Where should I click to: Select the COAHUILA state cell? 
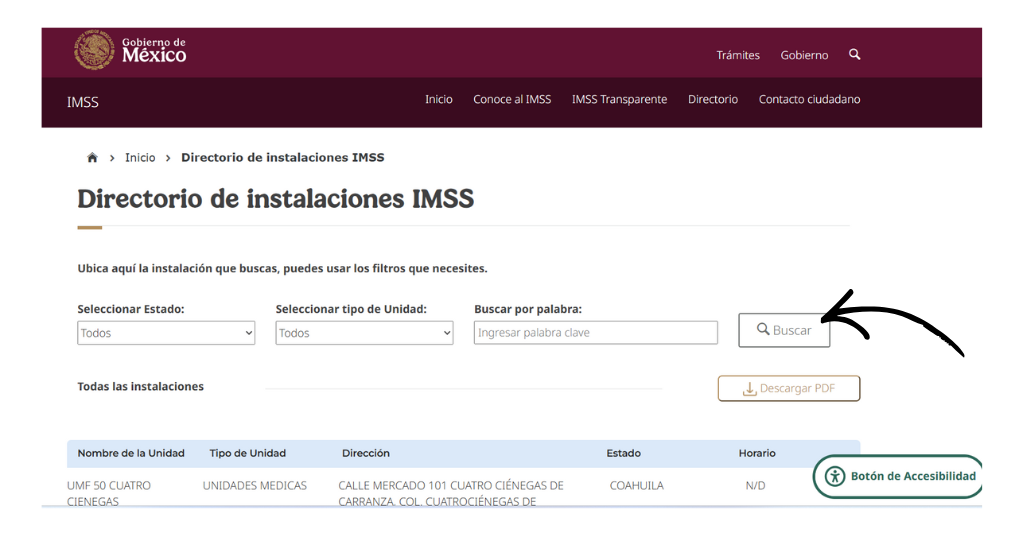pyautogui.click(x=637, y=486)
